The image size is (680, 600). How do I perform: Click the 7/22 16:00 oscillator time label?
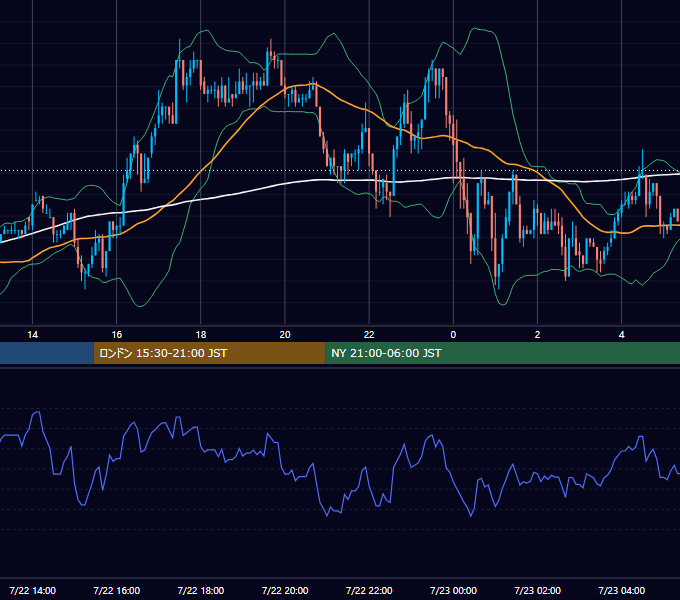117,590
